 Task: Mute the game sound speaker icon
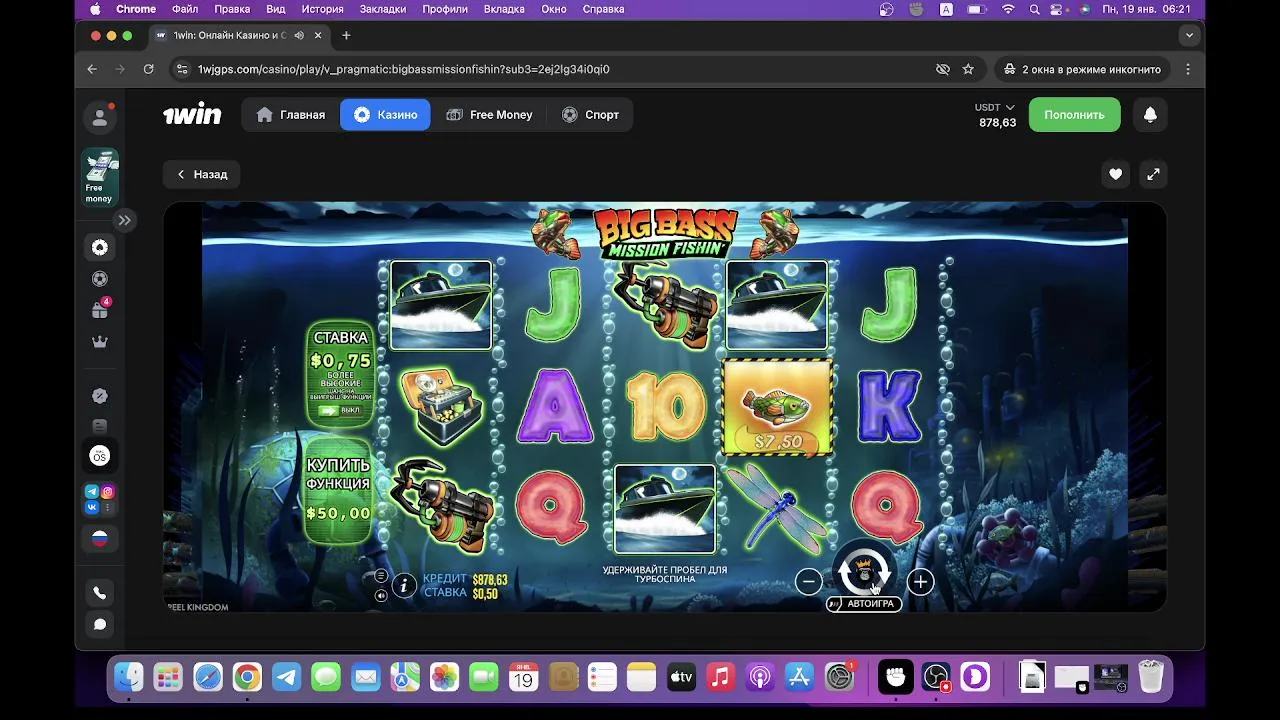tap(381, 595)
